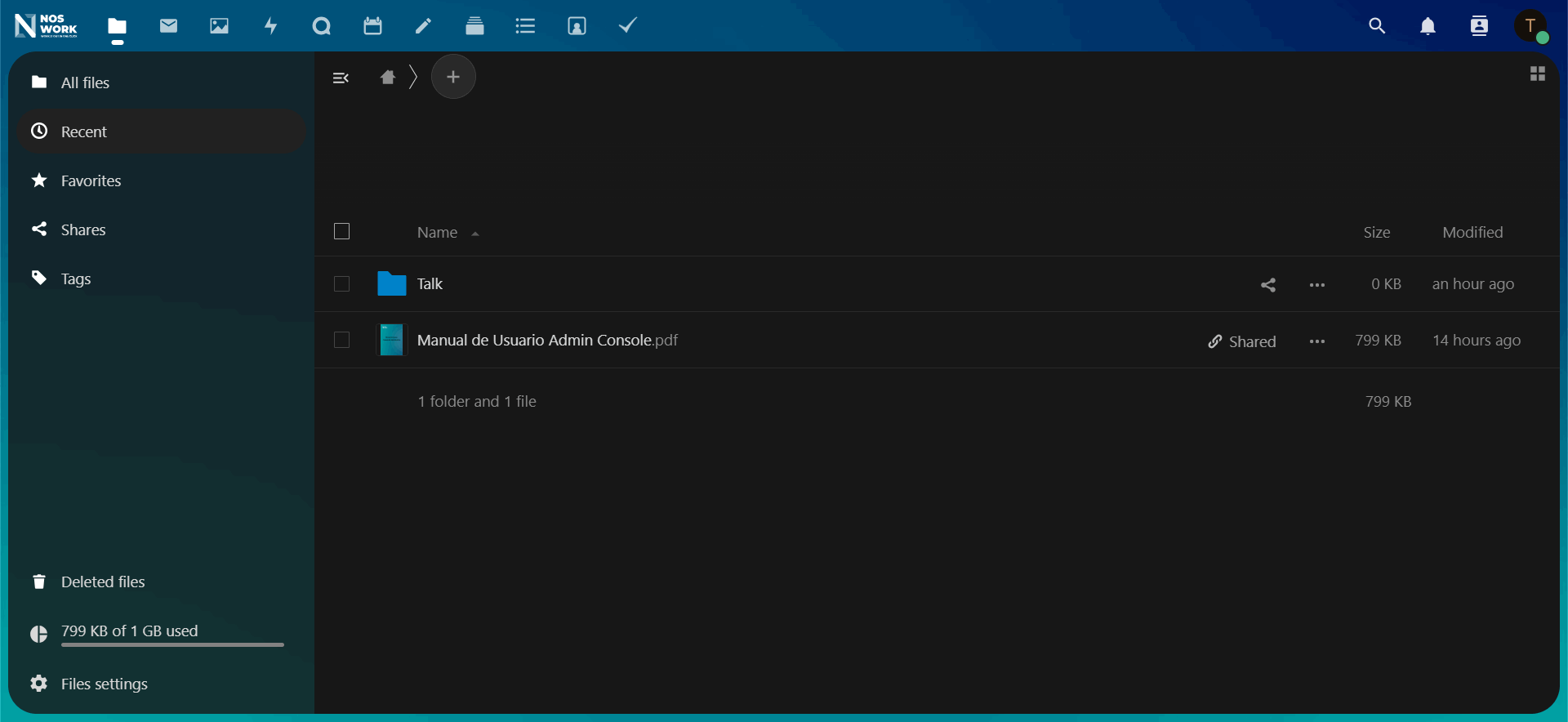1568x722 pixels.
Task: Click '0 KB' size of Talk folder
Action: (x=1386, y=284)
